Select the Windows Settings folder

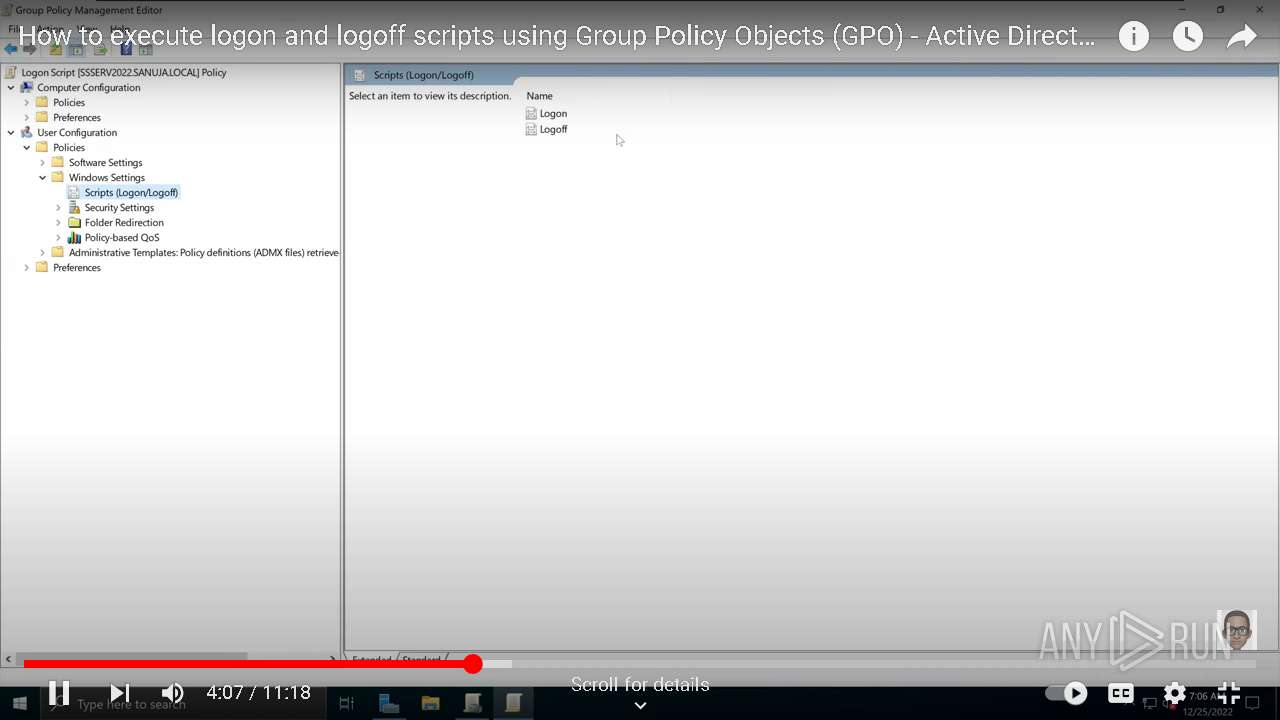pos(106,177)
